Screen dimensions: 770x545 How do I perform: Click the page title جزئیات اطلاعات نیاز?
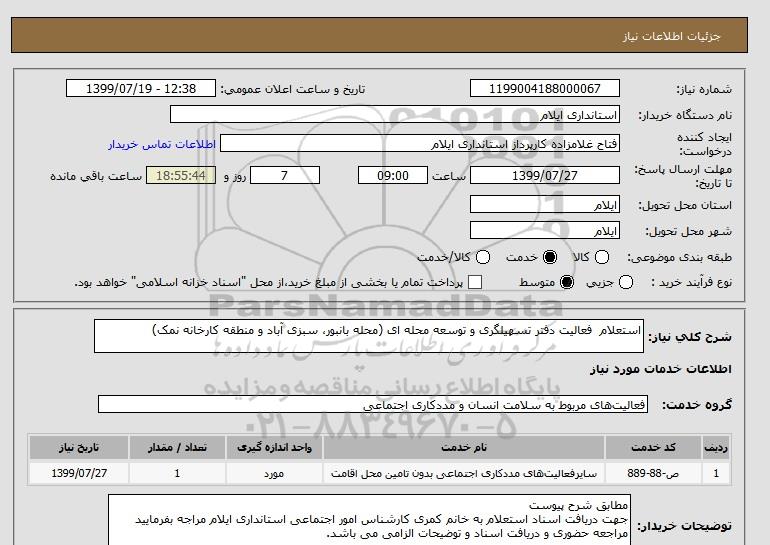coord(671,36)
